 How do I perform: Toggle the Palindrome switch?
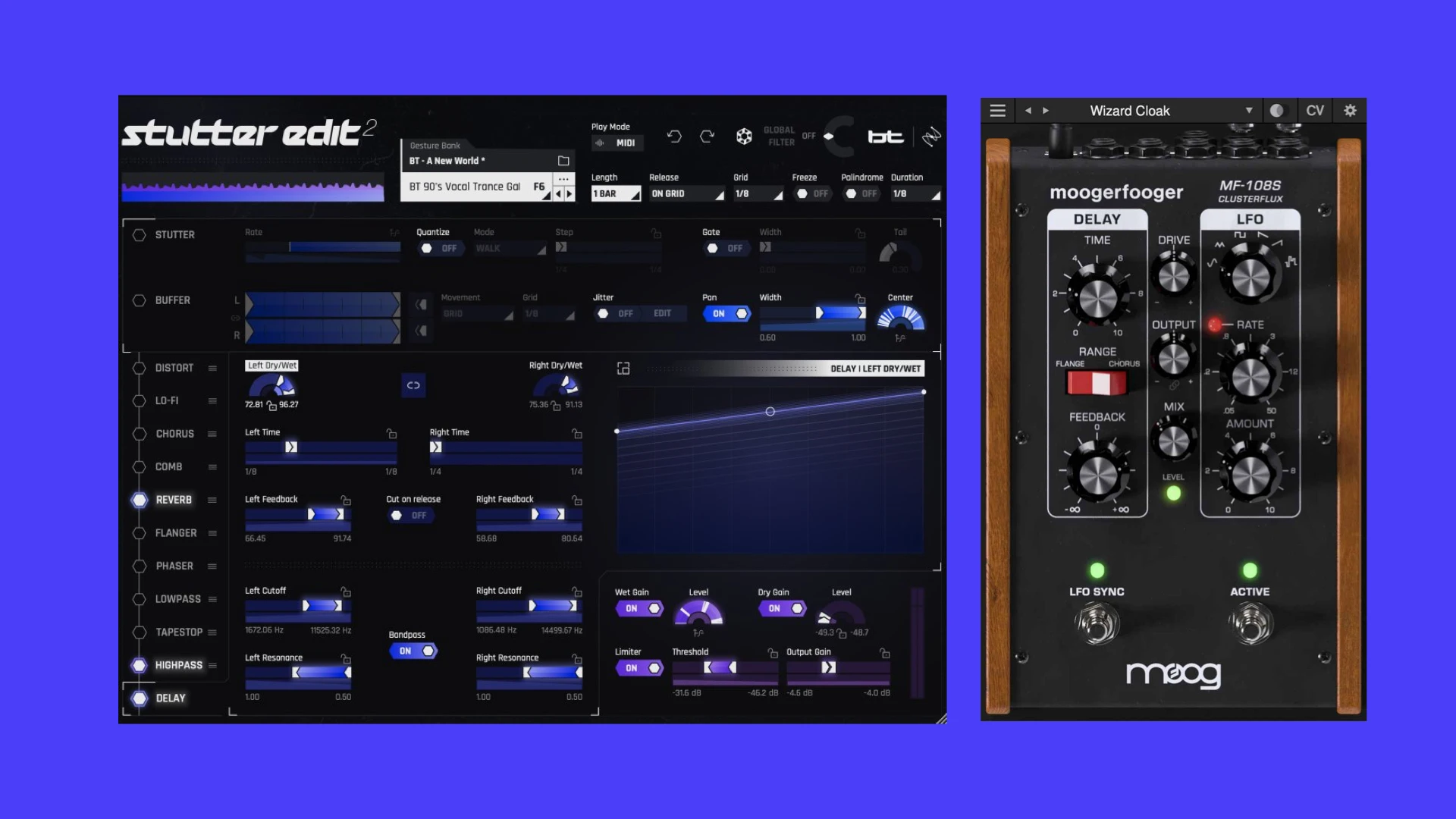pyautogui.click(x=861, y=194)
